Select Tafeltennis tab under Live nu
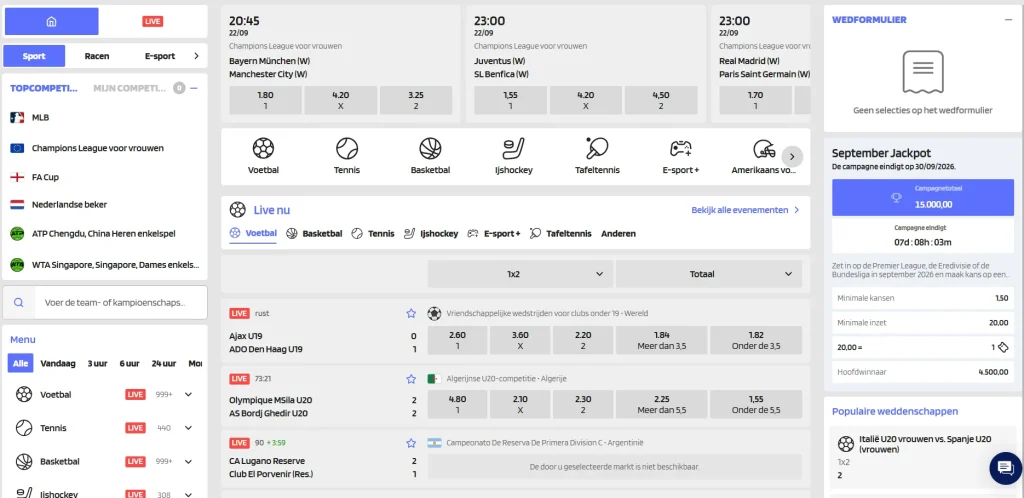Viewport: 1024px width, 498px height. click(x=560, y=234)
